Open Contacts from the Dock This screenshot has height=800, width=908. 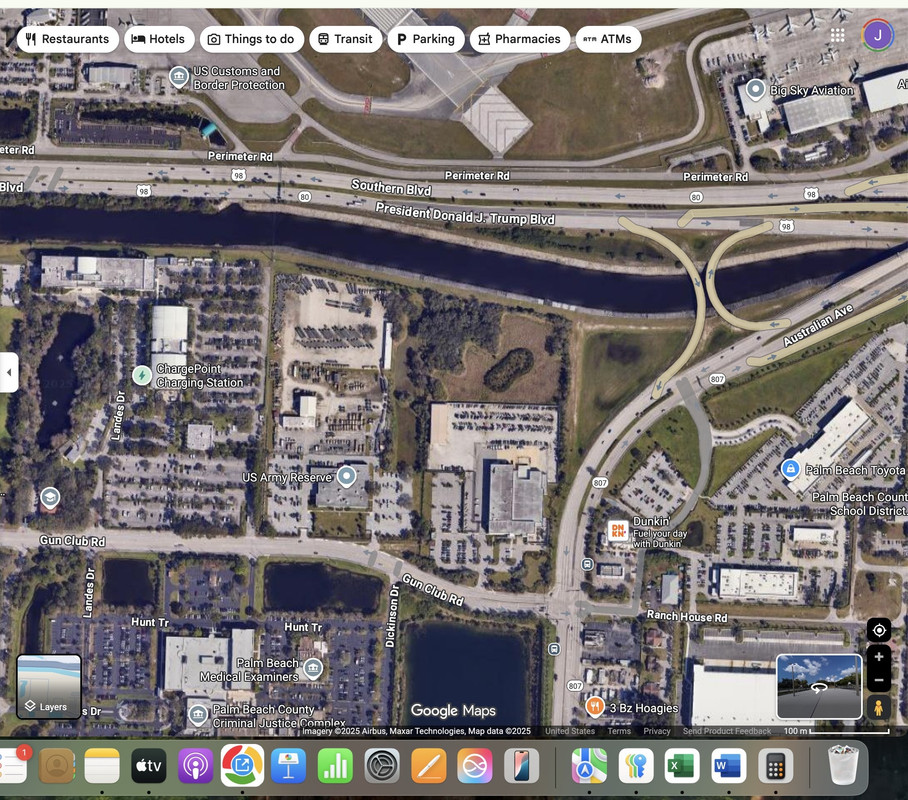pyautogui.click(x=57, y=766)
